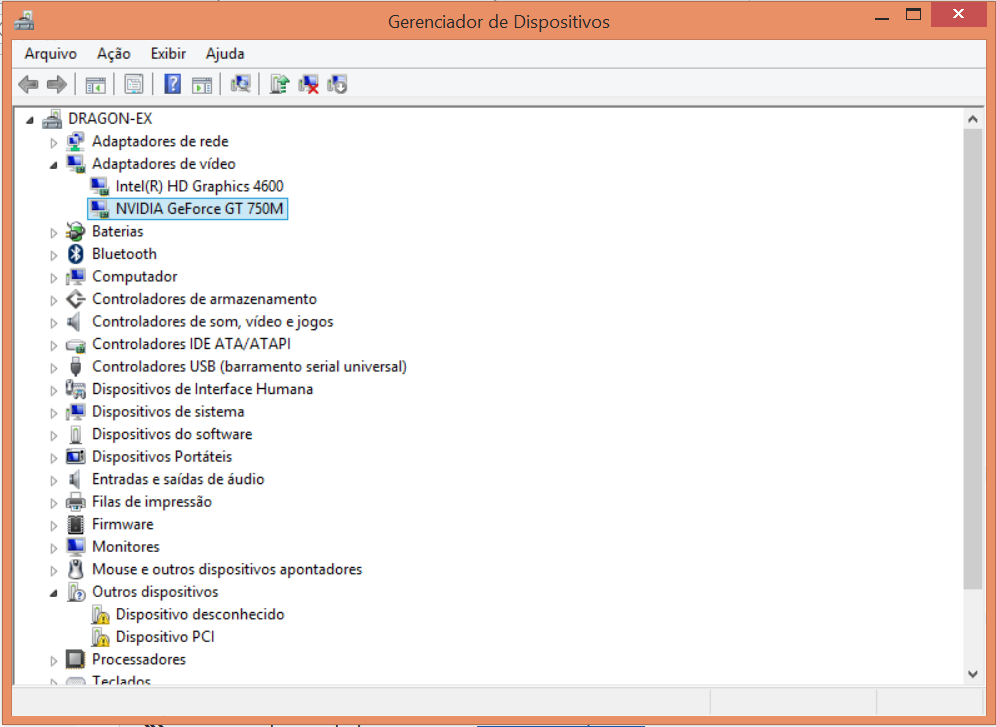
Task: Open the Ação menu
Action: (114, 53)
